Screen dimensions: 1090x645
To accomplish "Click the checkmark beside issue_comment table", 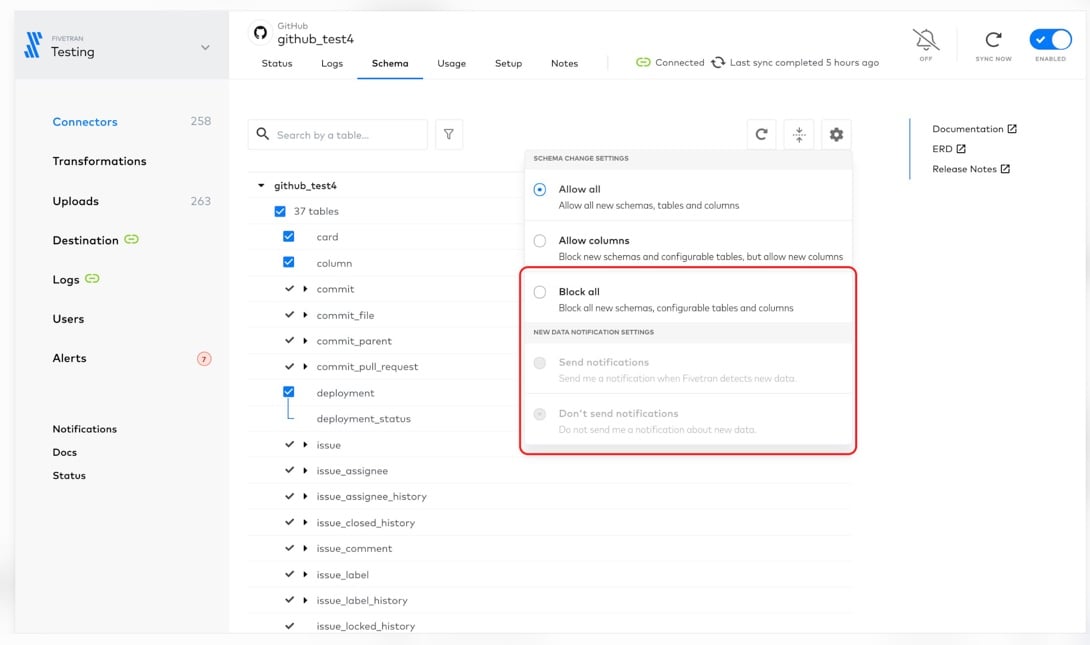I will click(x=289, y=548).
